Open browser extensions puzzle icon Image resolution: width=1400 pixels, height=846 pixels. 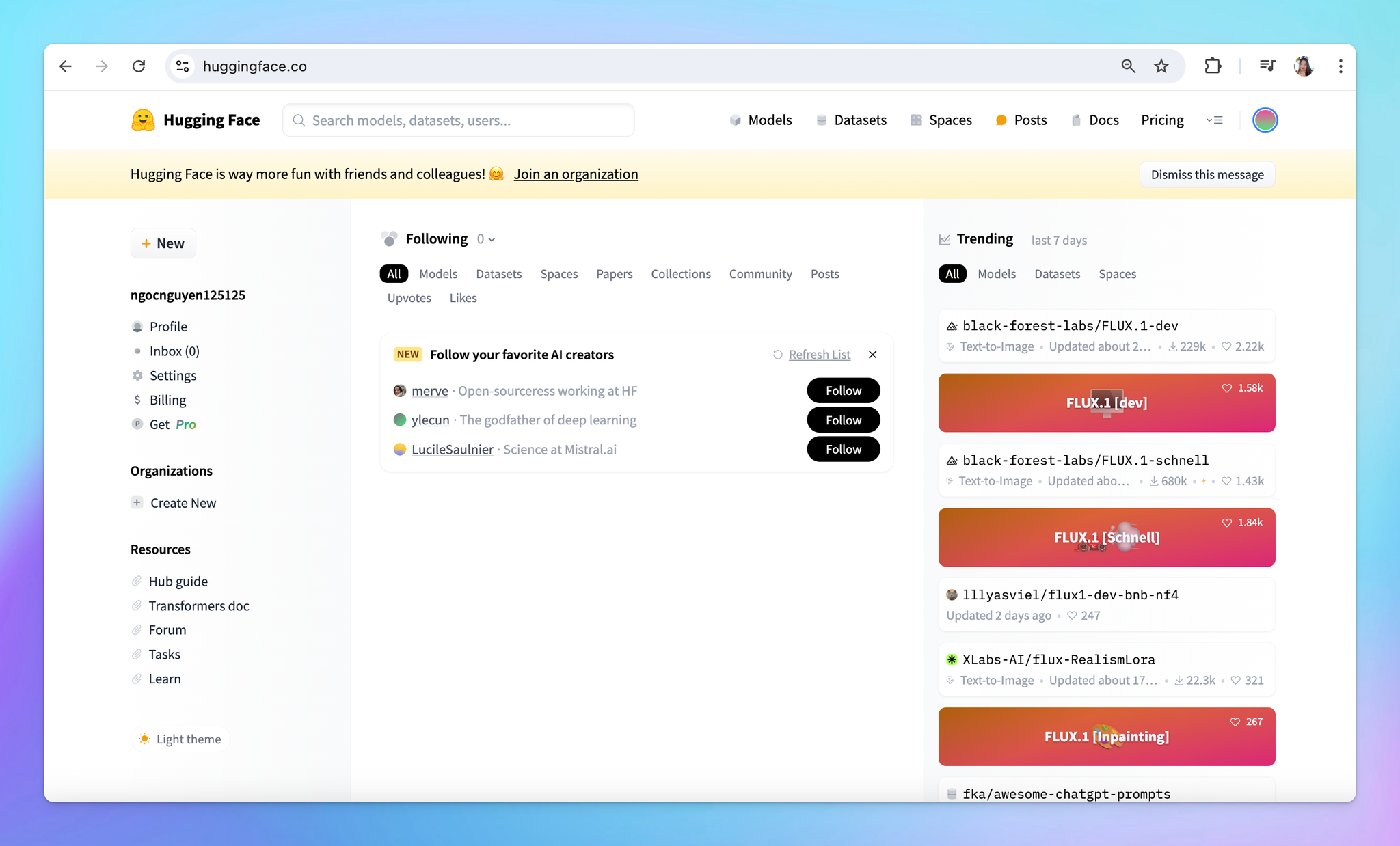pyautogui.click(x=1213, y=66)
